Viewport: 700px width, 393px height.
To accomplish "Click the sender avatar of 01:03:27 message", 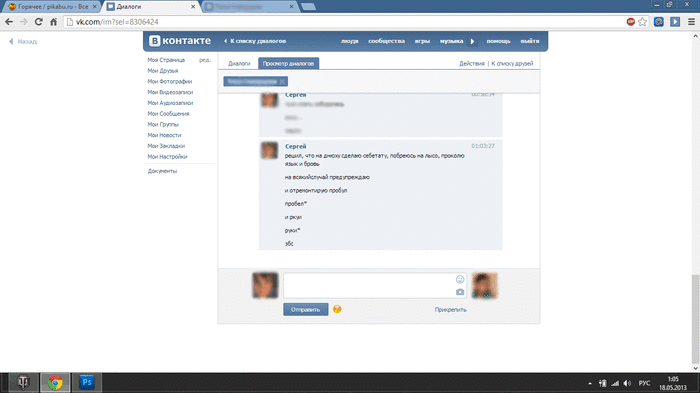I will (x=269, y=151).
